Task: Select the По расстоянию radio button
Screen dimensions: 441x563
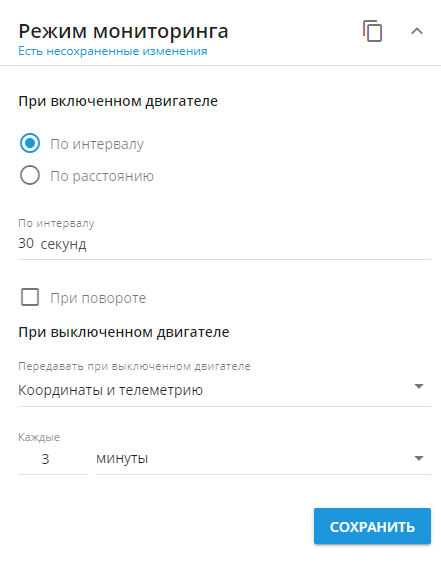Action: click(30, 175)
